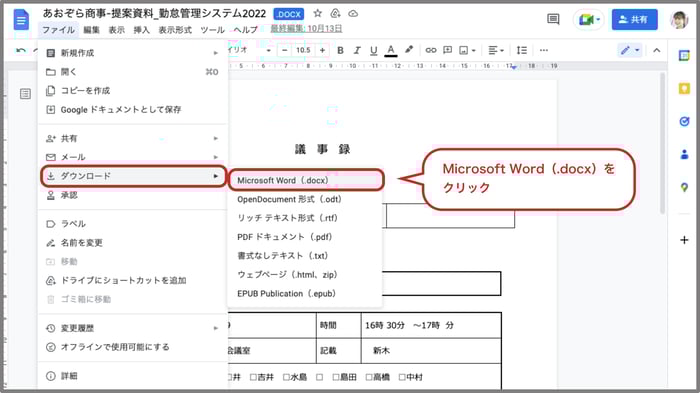Expand the メール submenu

tap(133, 157)
